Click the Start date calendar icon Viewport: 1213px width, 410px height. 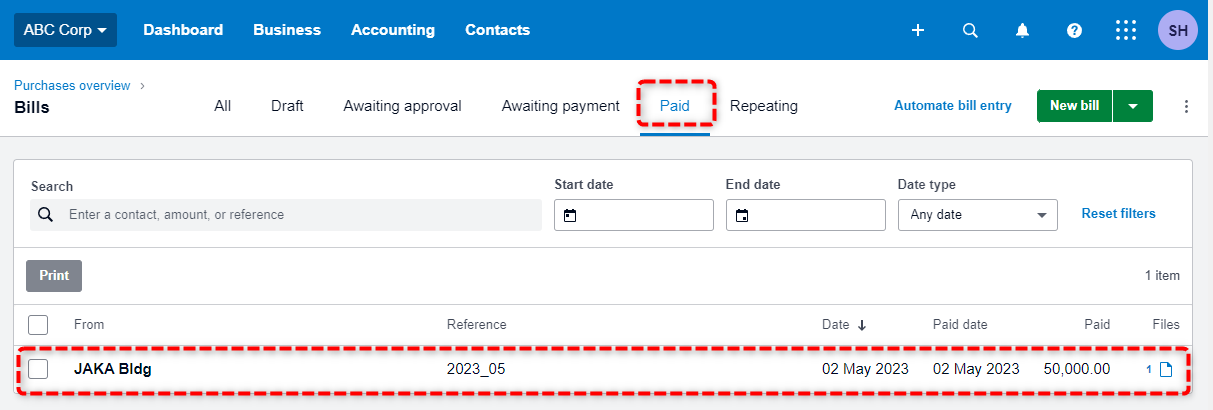[570, 215]
